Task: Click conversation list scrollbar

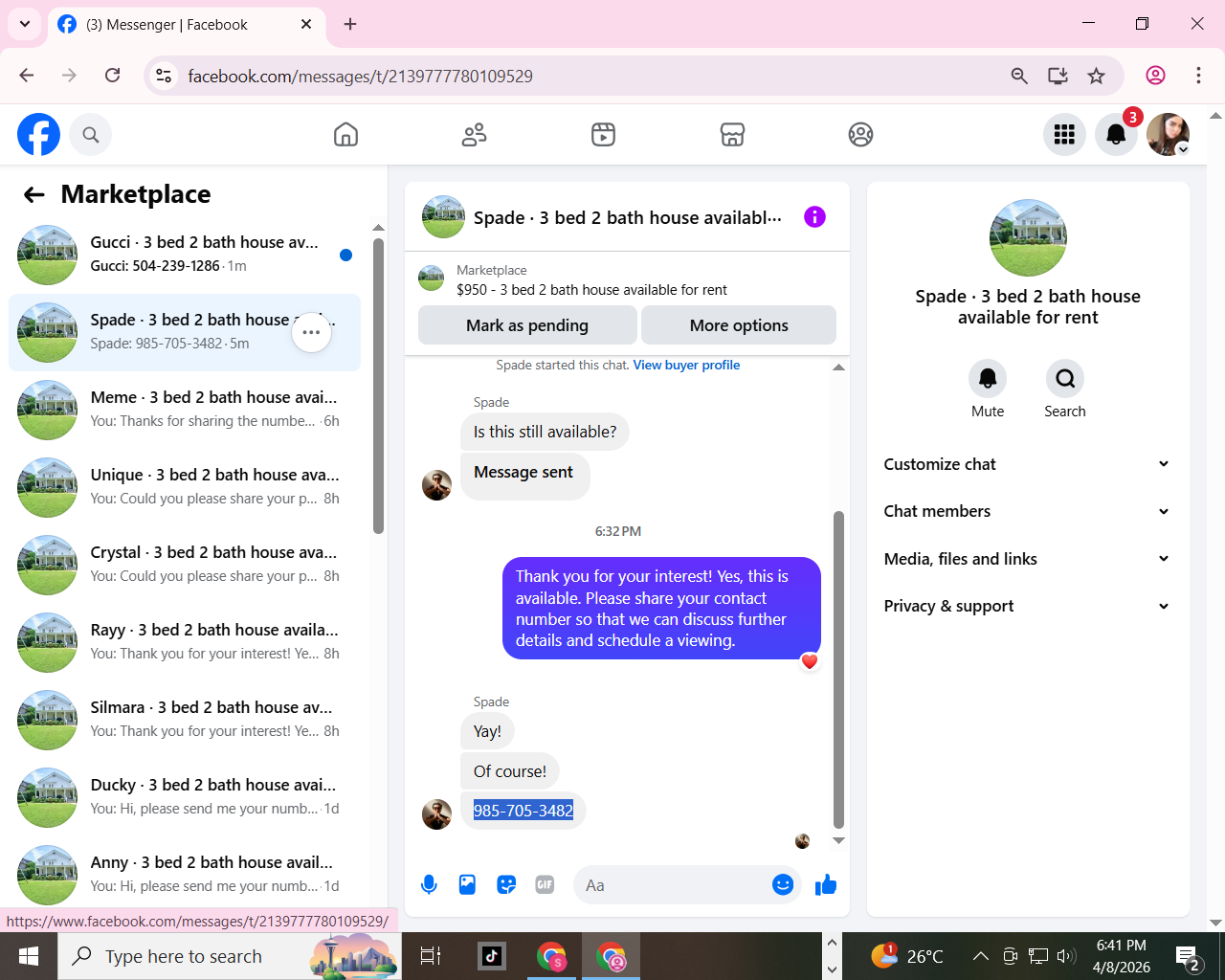Action: [378, 386]
